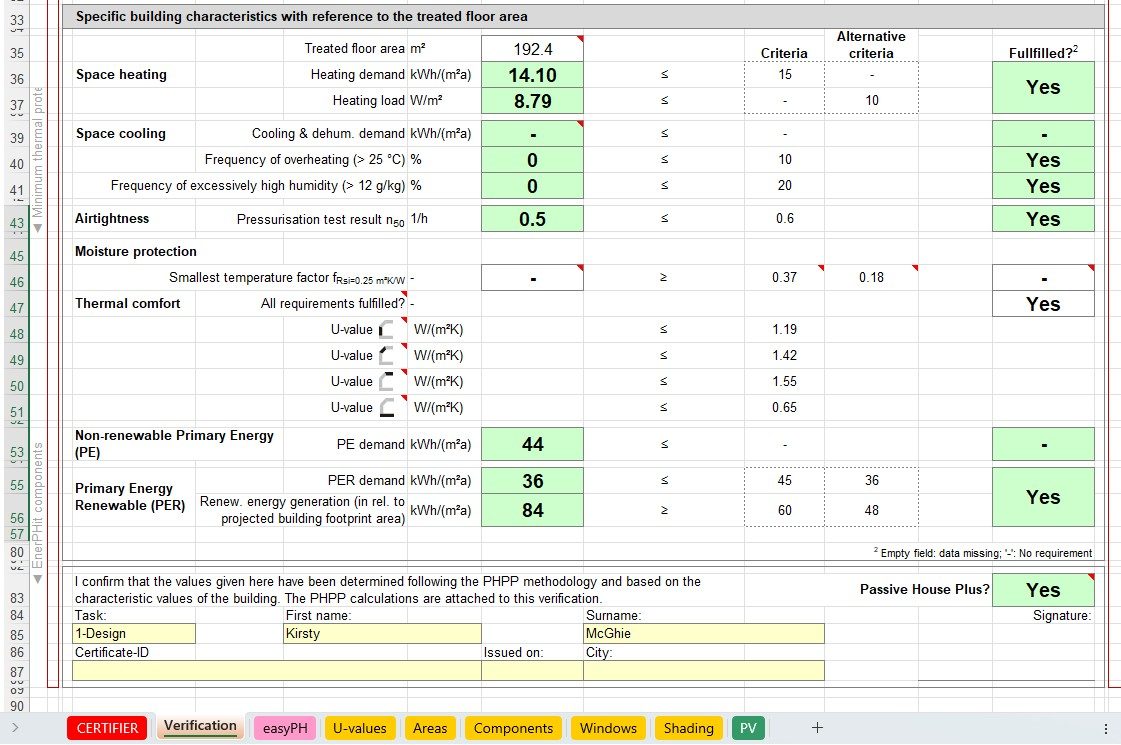Select the renewable energy generation value 84
The width and height of the screenshot is (1121, 745).
click(533, 510)
